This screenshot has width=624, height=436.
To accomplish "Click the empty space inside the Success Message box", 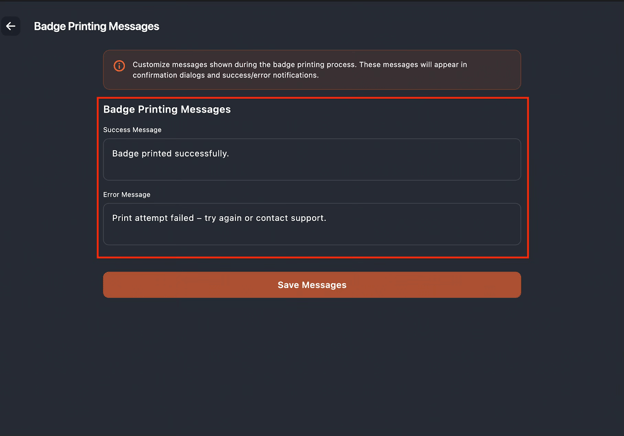I will pos(400,166).
